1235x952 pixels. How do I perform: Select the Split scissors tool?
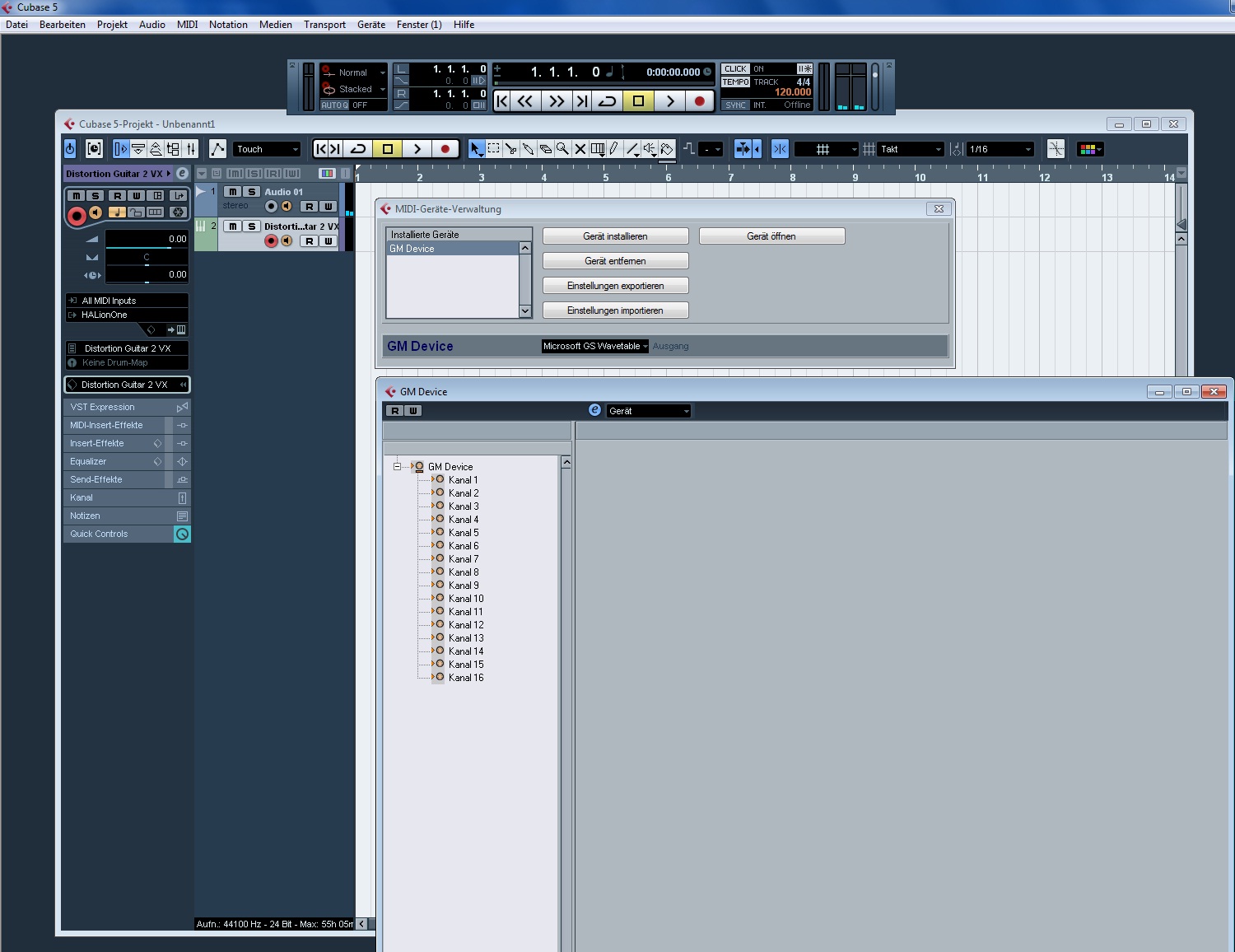pyautogui.click(x=510, y=149)
